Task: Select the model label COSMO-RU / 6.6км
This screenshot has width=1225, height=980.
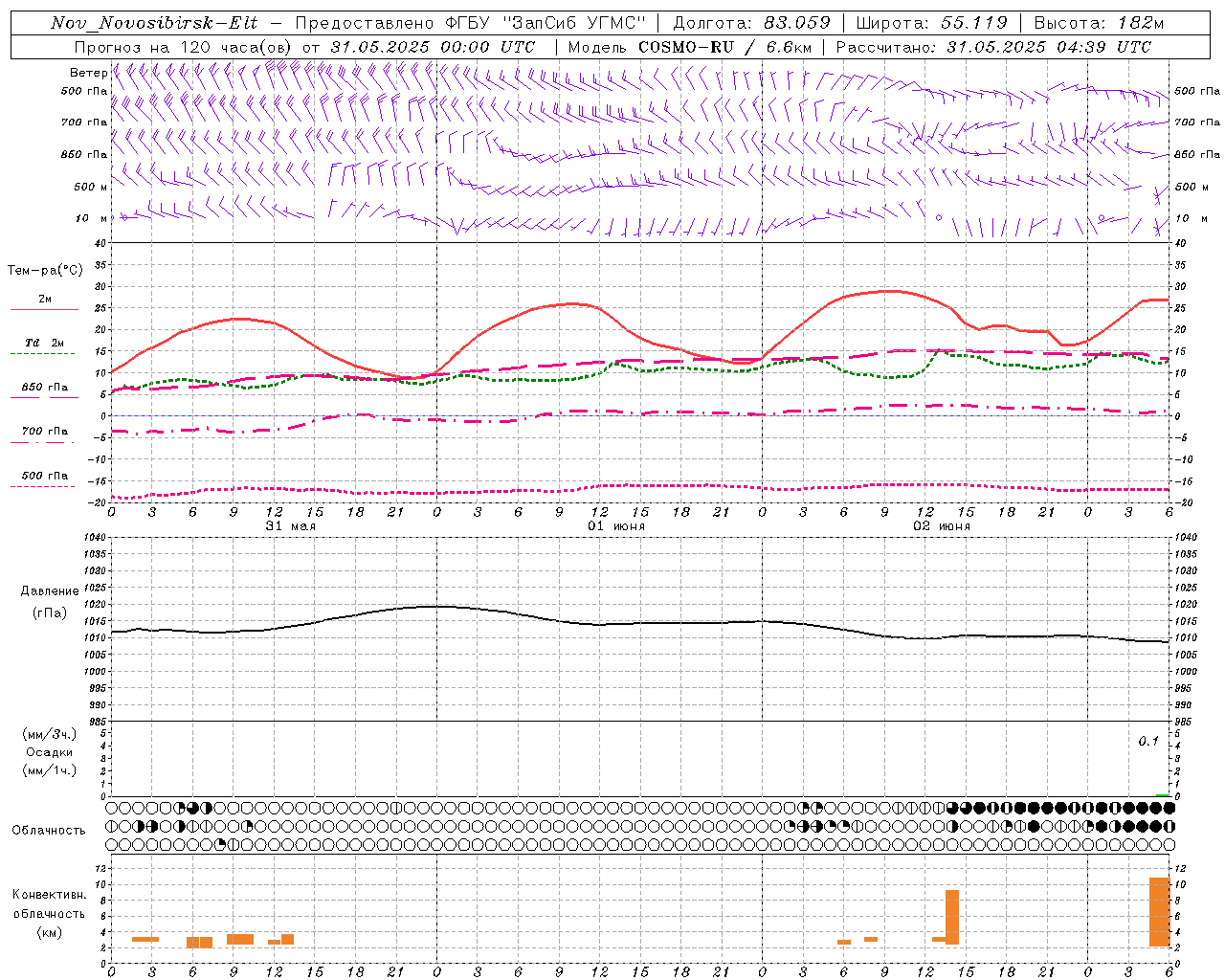Action: coord(725,47)
